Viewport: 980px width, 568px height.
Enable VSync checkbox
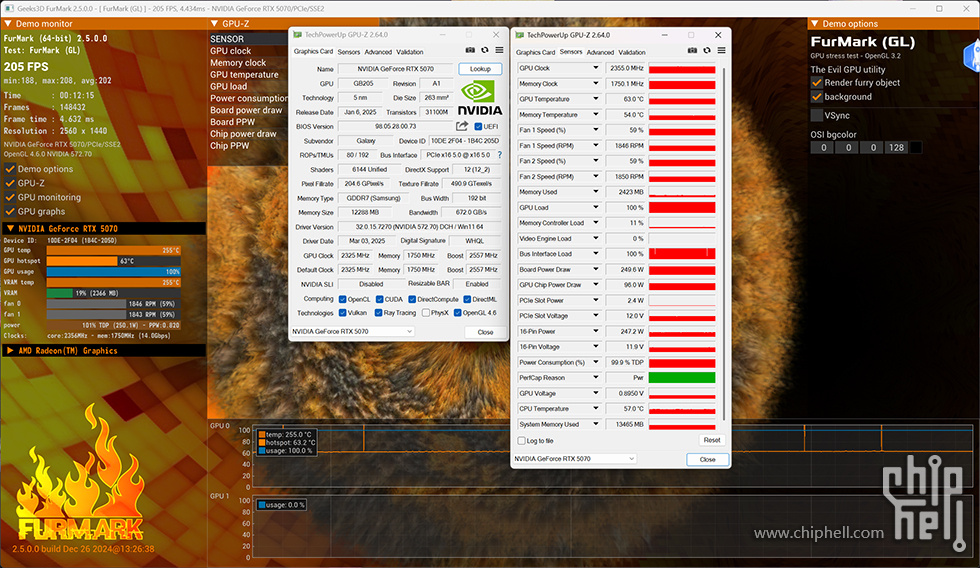click(x=816, y=116)
